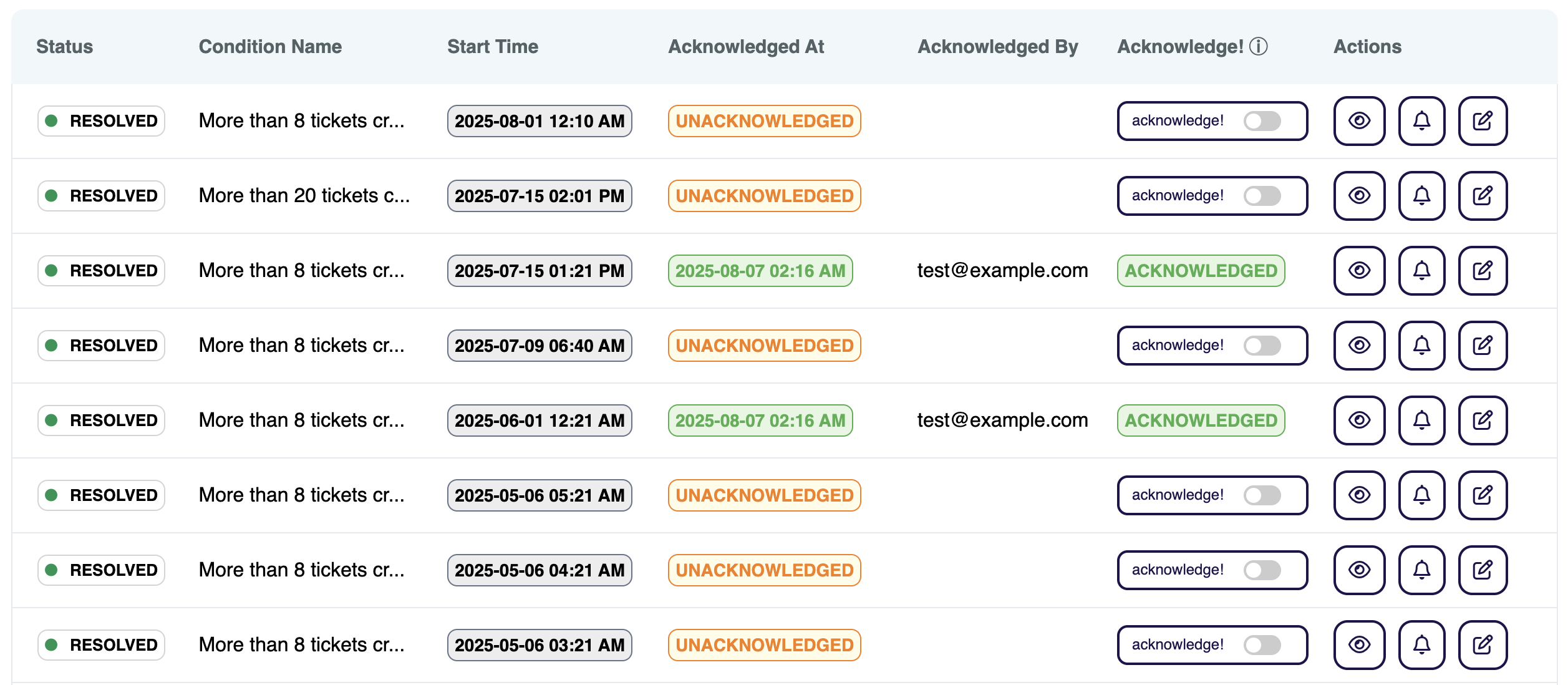Click bell icon for 2025-05-06 03:21 AM row
The width and height of the screenshot is (1568, 685).
point(1421,645)
